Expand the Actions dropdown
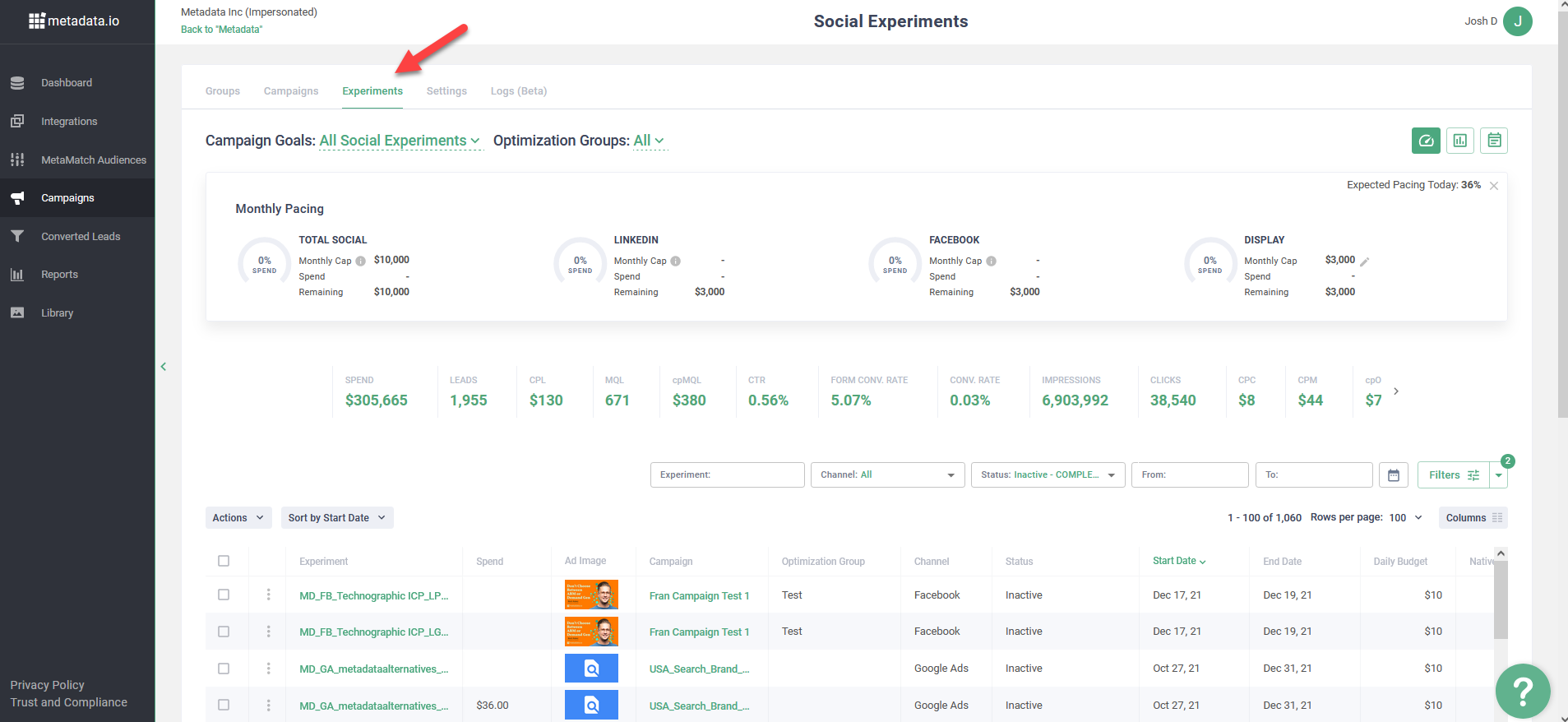The height and width of the screenshot is (722, 1568). [238, 518]
